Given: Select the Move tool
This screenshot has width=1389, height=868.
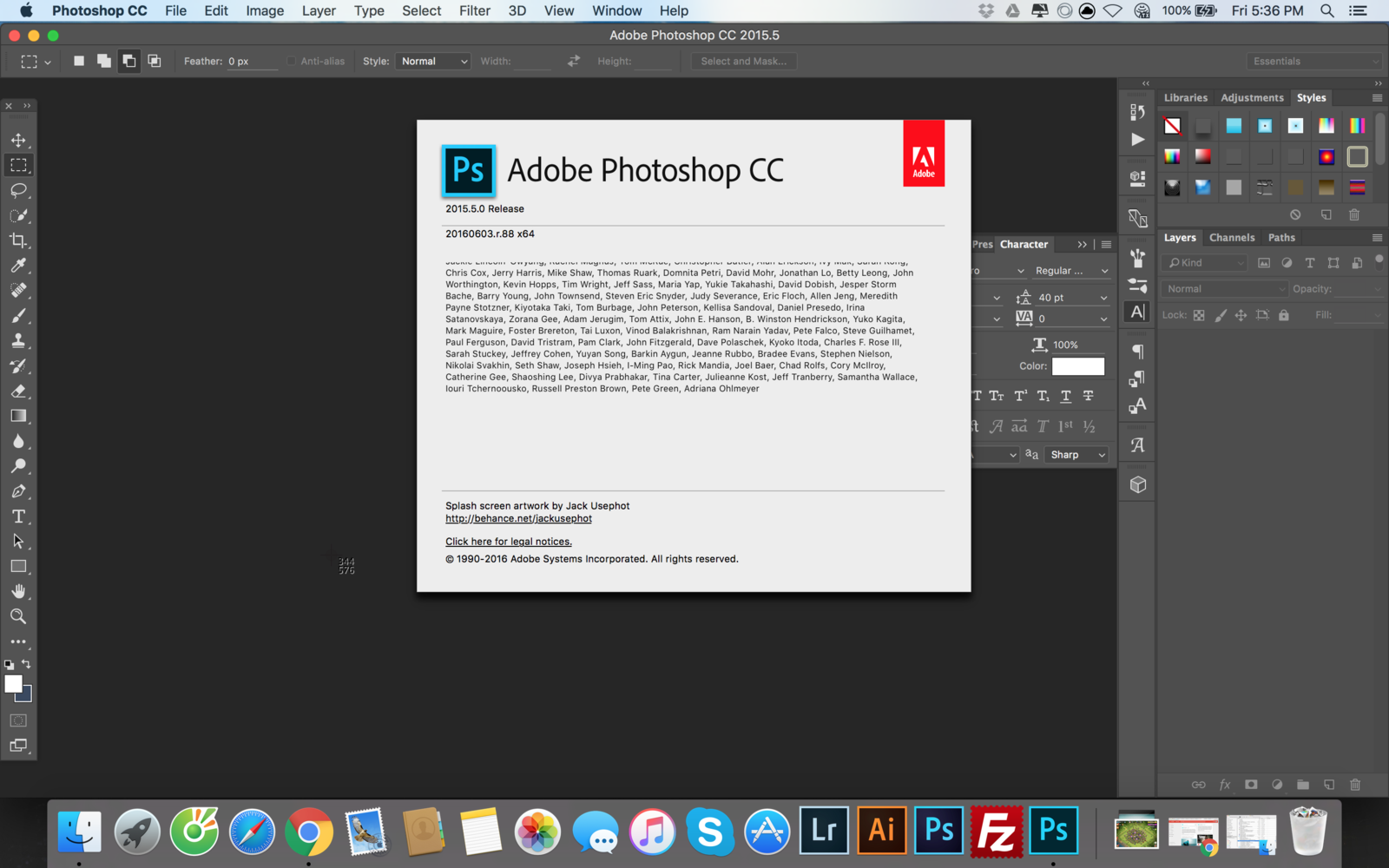Looking at the screenshot, I should [18, 140].
